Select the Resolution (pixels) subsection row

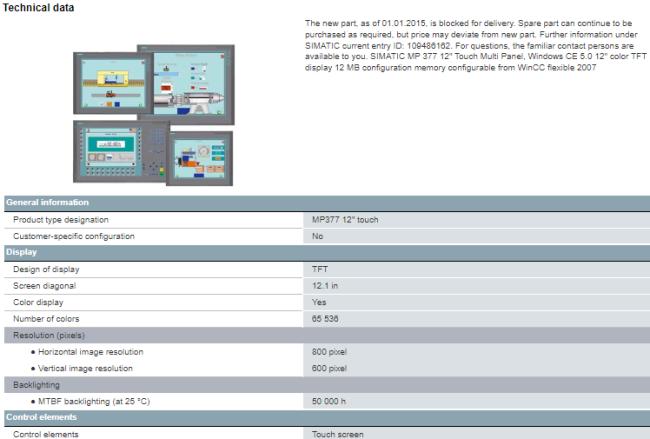[x=54, y=335]
